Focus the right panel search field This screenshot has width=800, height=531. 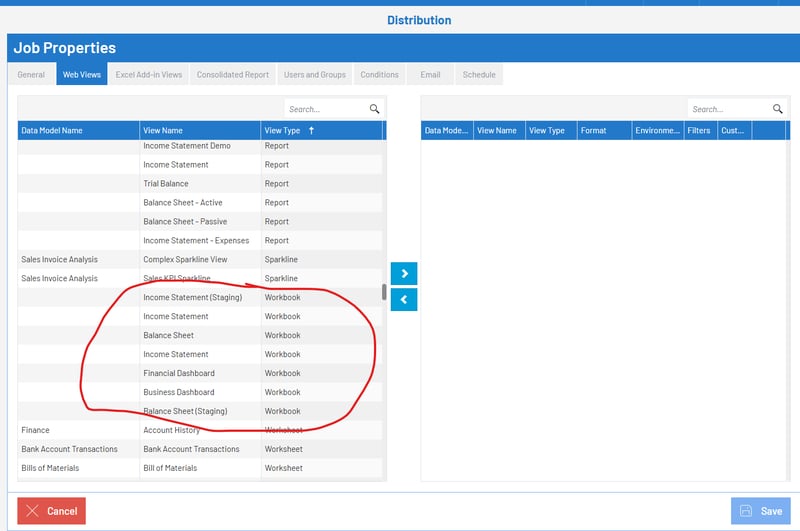pos(728,109)
